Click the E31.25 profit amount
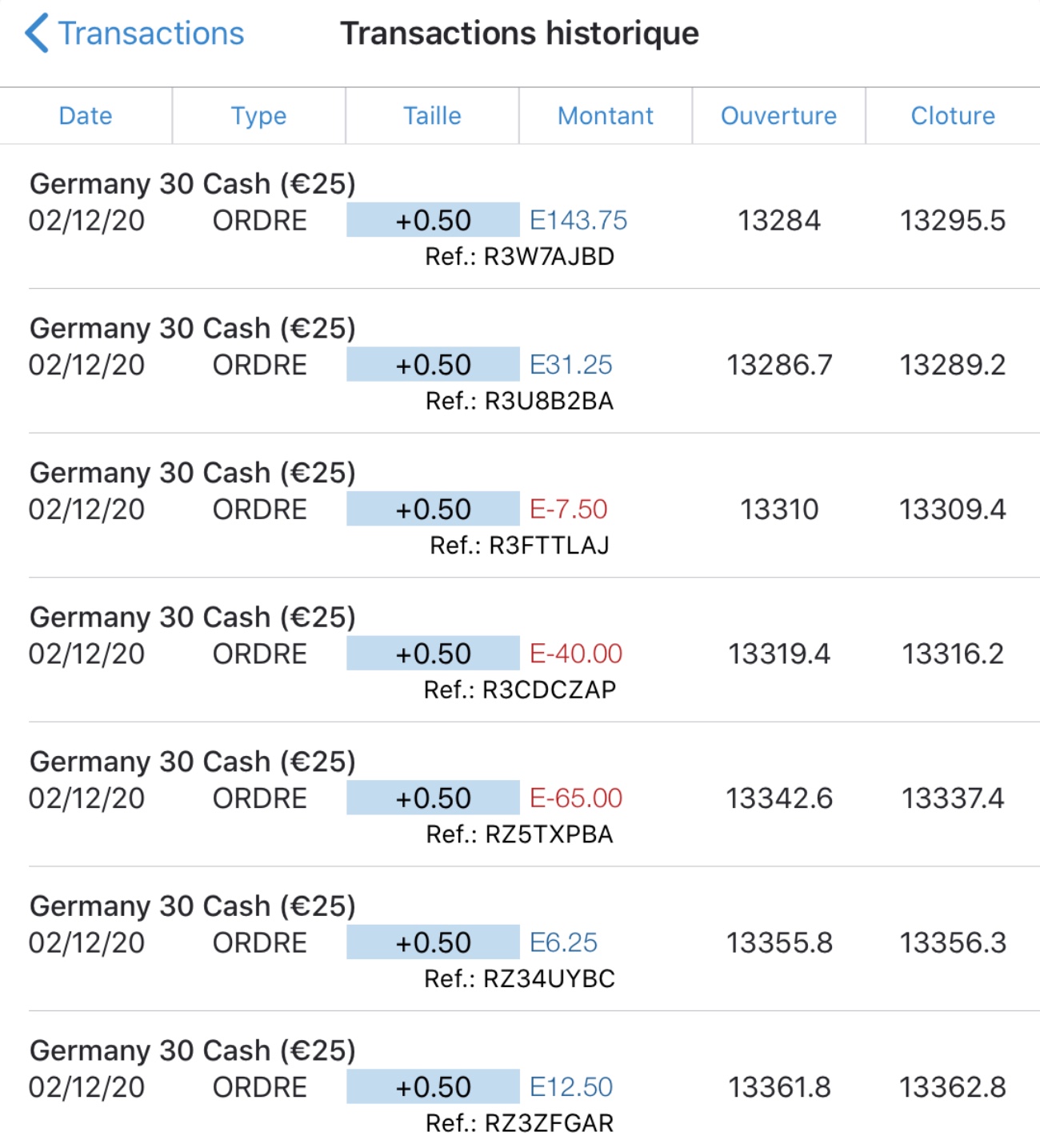 click(570, 366)
